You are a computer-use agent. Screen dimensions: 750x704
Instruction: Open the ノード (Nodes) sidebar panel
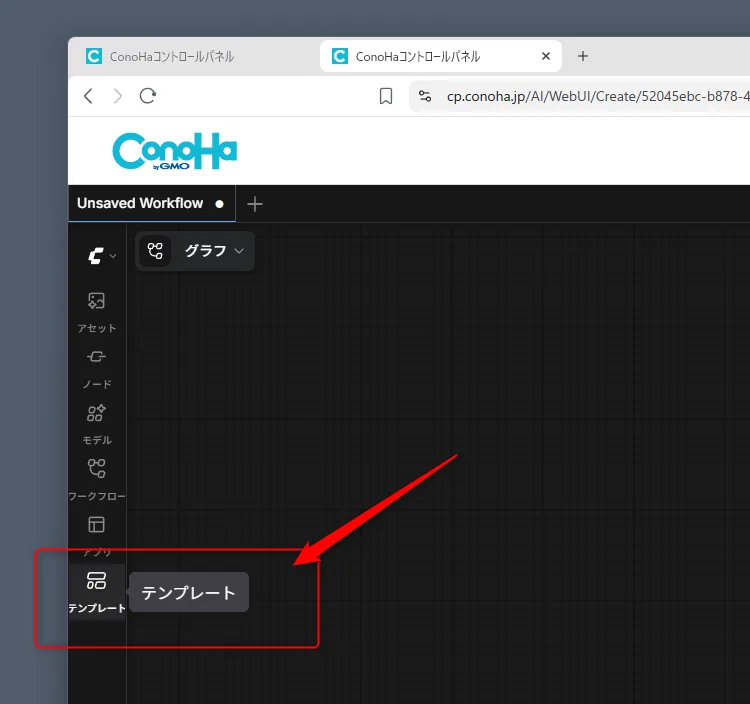97,369
